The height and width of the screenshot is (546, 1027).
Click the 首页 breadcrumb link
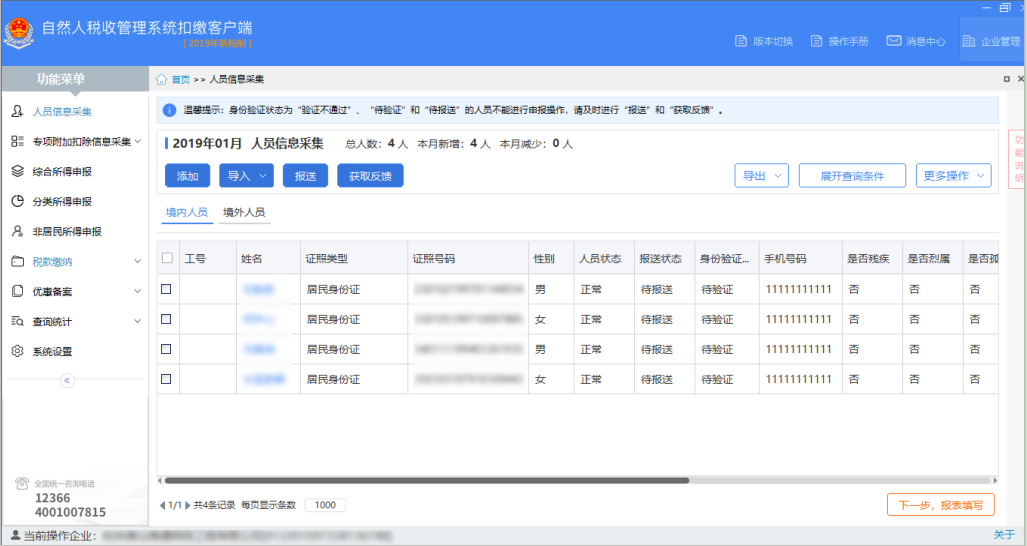181,80
